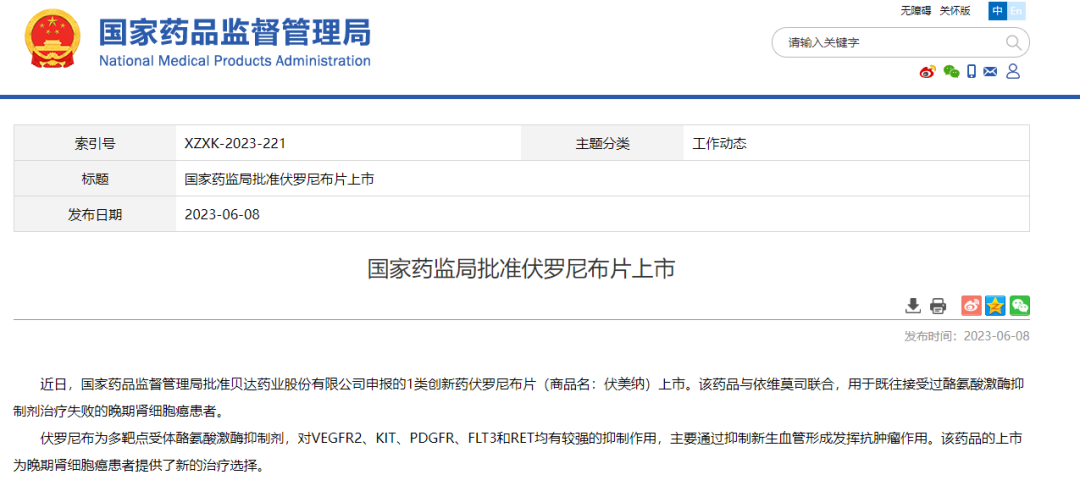Open the mobile phone icon in the header

pos(971,71)
